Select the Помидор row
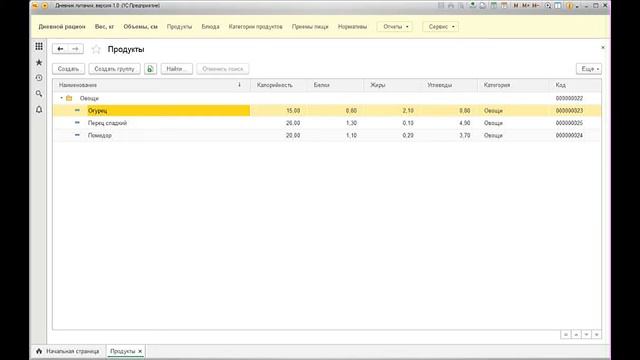640x360 pixels. coord(327,135)
